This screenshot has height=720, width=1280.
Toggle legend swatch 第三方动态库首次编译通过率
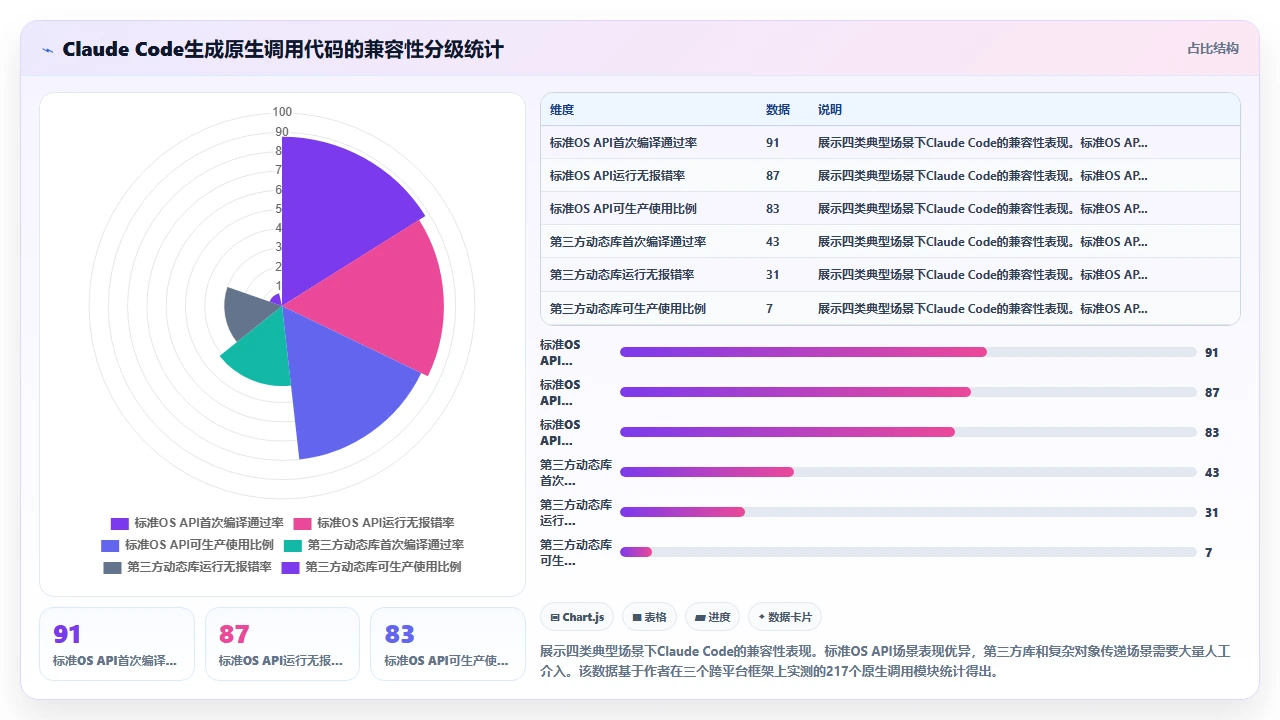[293, 545]
